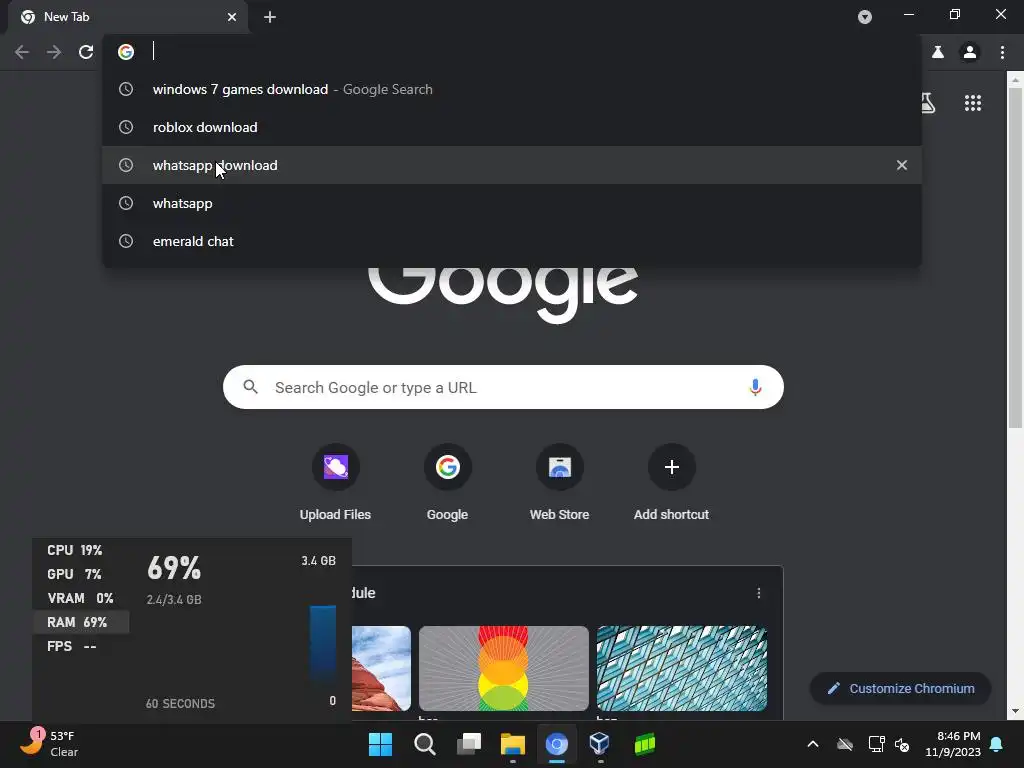
Task: Click the Add shortcut button
Action: (x=671, y=483)
